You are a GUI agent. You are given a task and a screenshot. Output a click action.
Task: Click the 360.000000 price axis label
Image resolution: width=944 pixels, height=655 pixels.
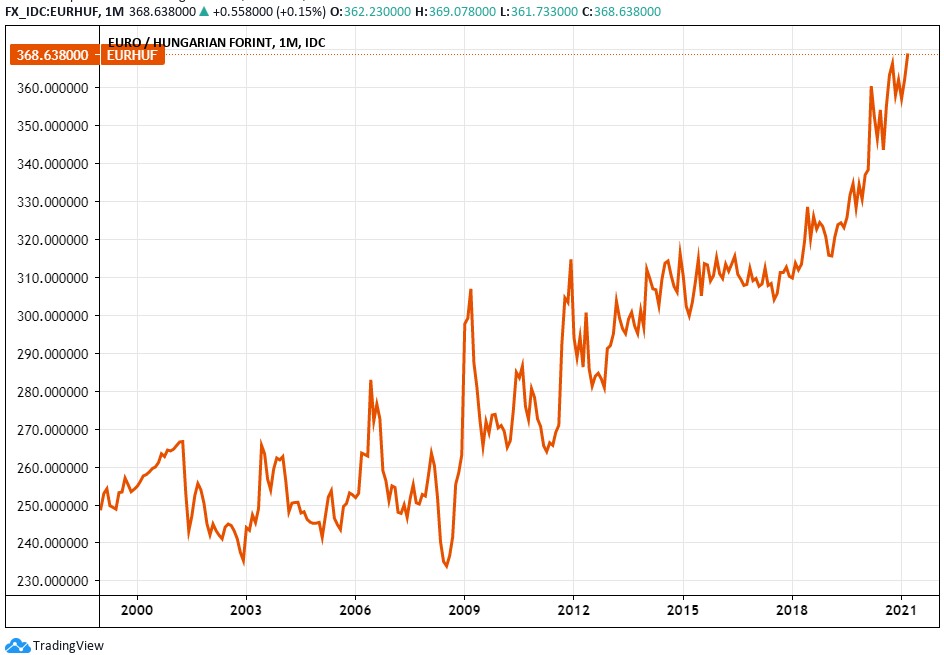point(53,88)
